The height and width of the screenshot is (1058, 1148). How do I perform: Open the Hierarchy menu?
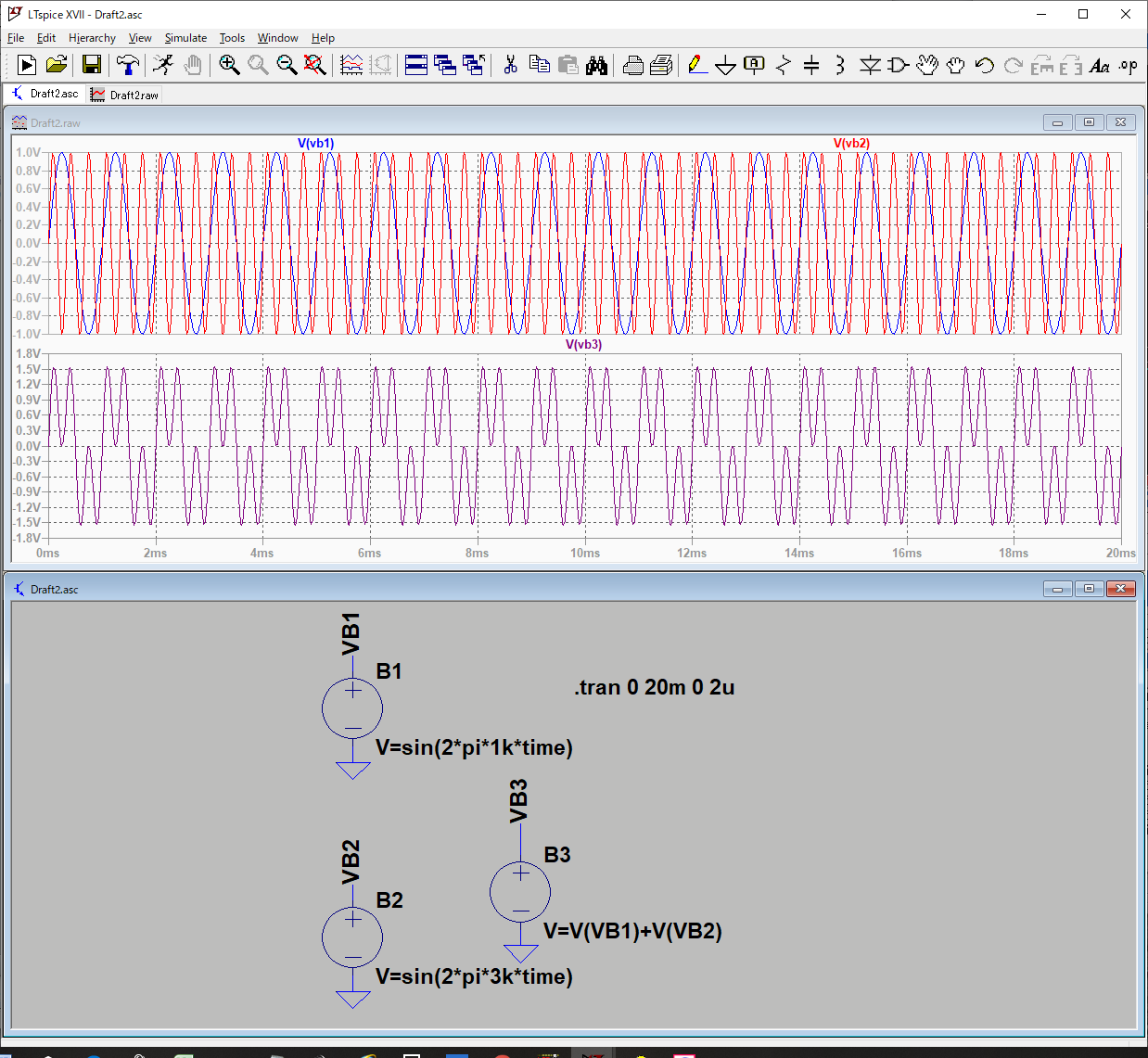pos(92,38)
